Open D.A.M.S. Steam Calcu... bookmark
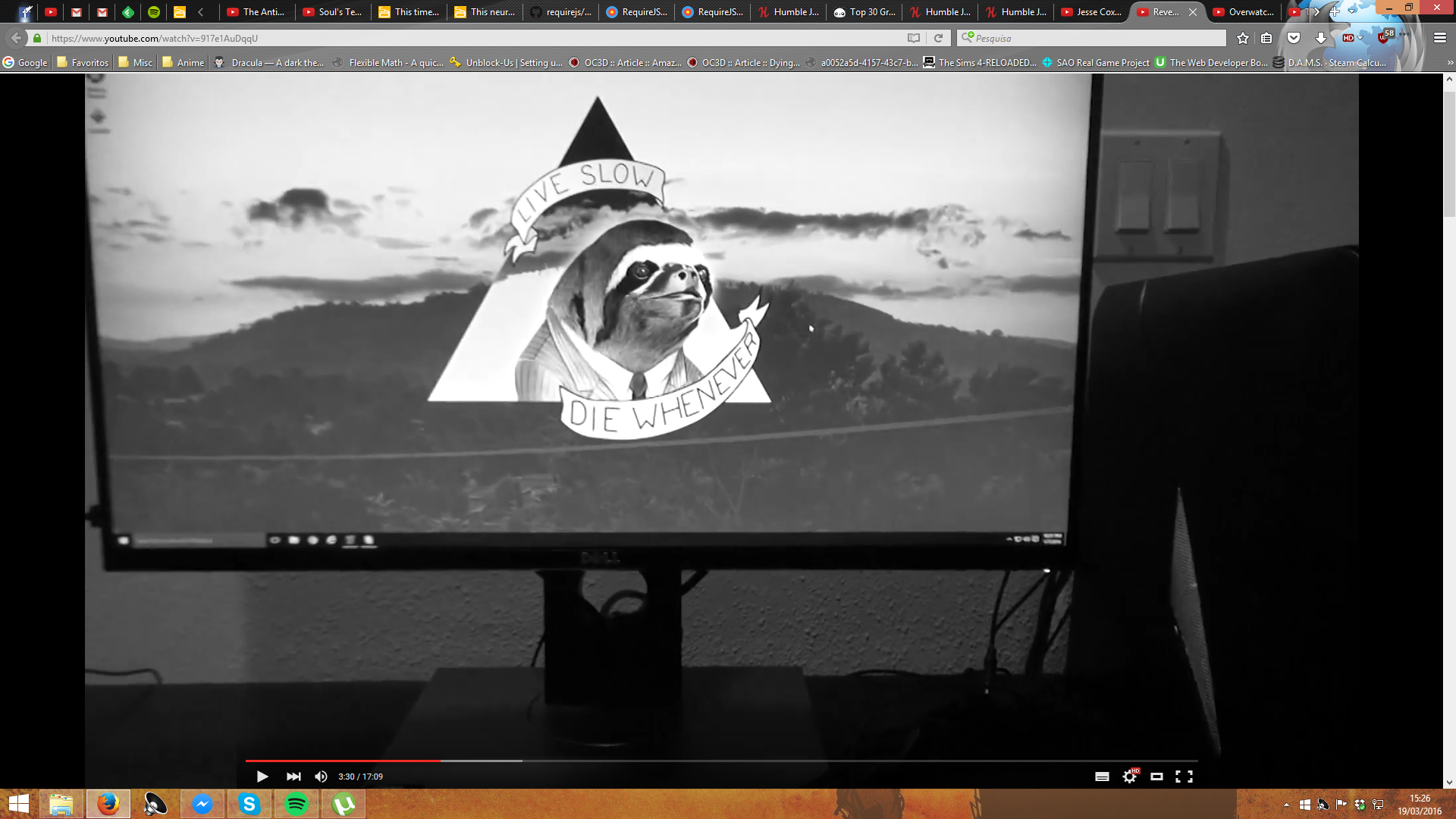Viewport: 1456px width, 819px height. [1330, 63]
